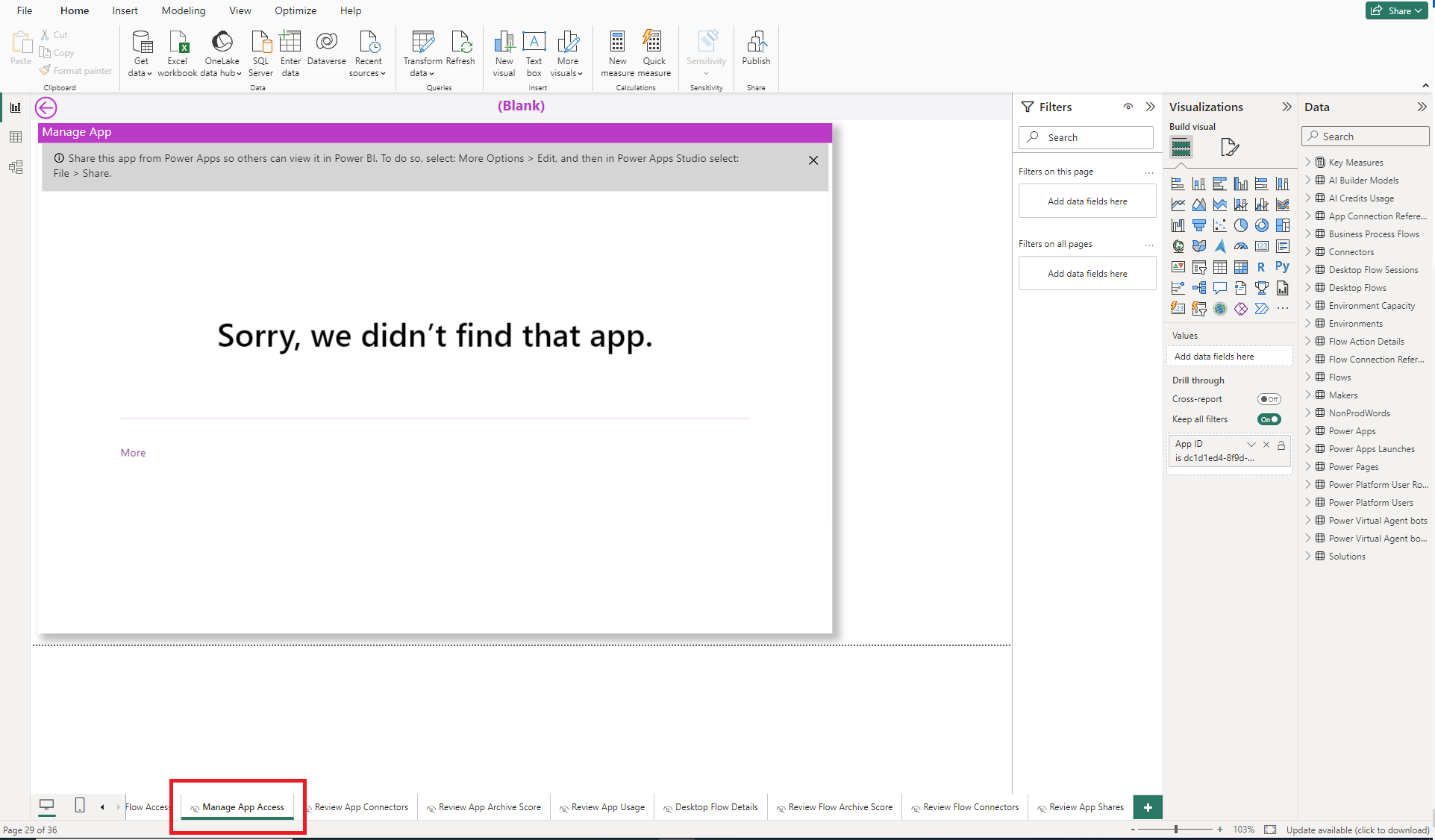Select the Home ribbon tab
Screen dimensions: 1435x840
point(72,10)
